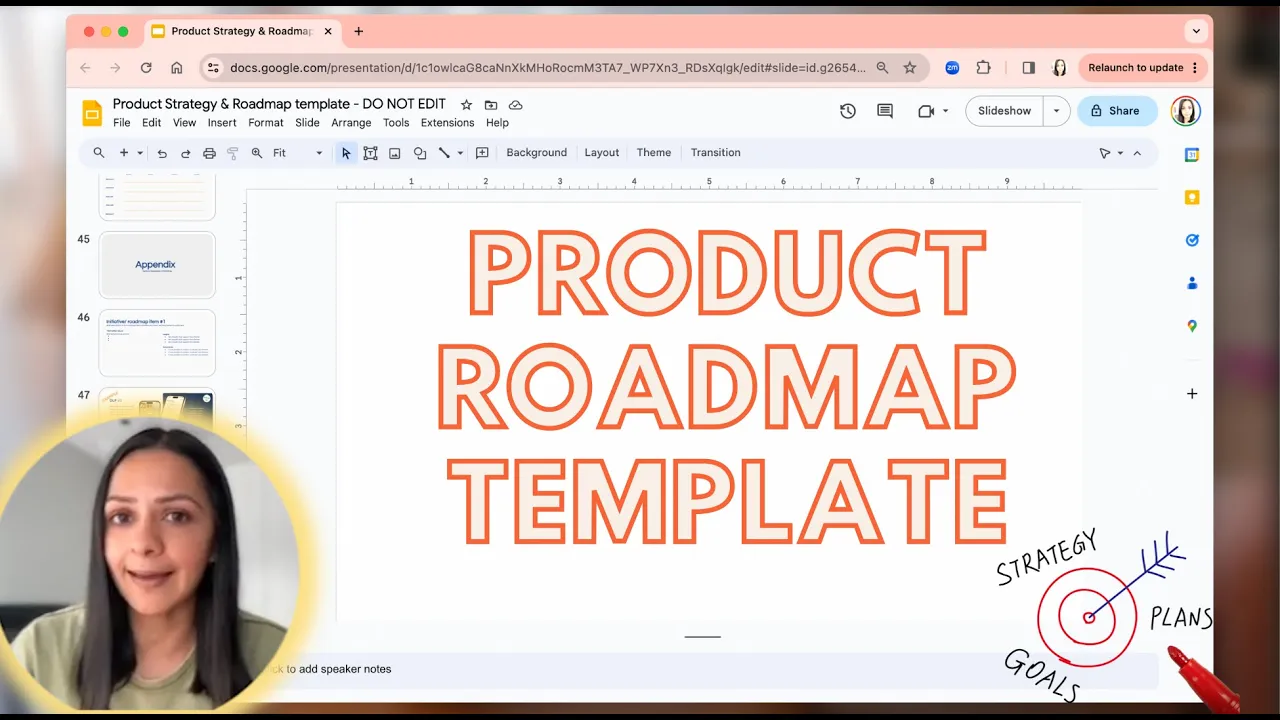Open Google Keep side panel
This screenshot has width=1280, height=720.
(1192, 198)
